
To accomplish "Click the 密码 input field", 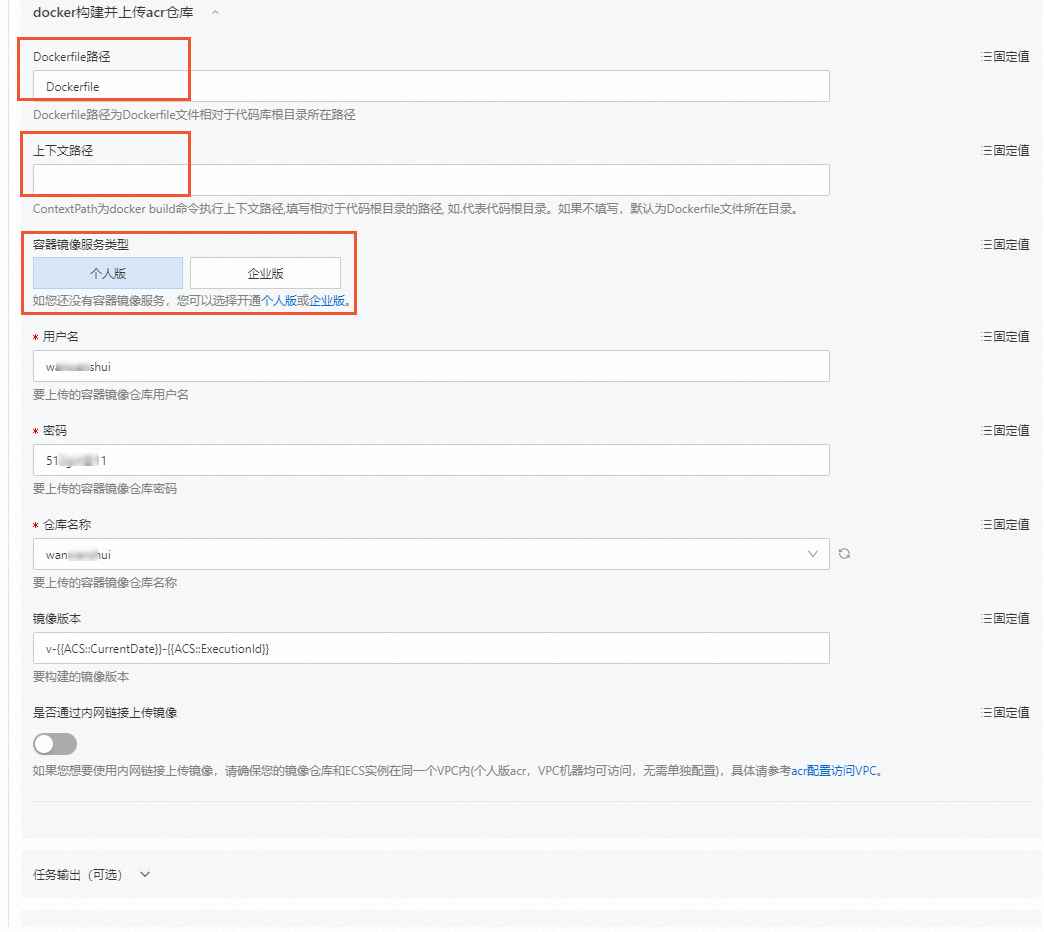I will [x=431, y=460].
